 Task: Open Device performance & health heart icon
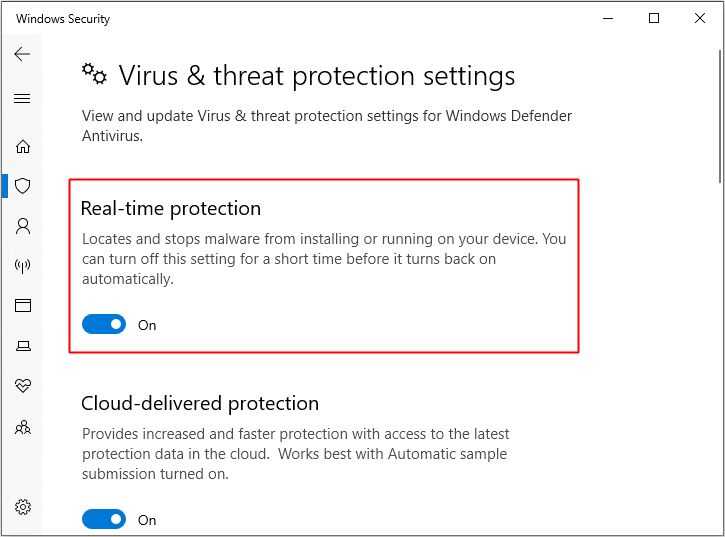23,385
